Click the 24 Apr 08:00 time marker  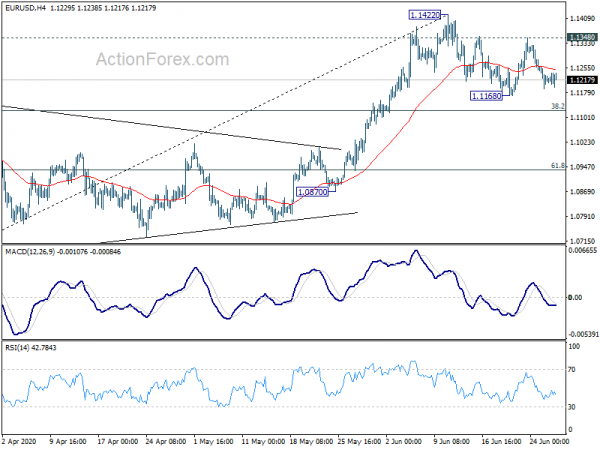point(166,441)
